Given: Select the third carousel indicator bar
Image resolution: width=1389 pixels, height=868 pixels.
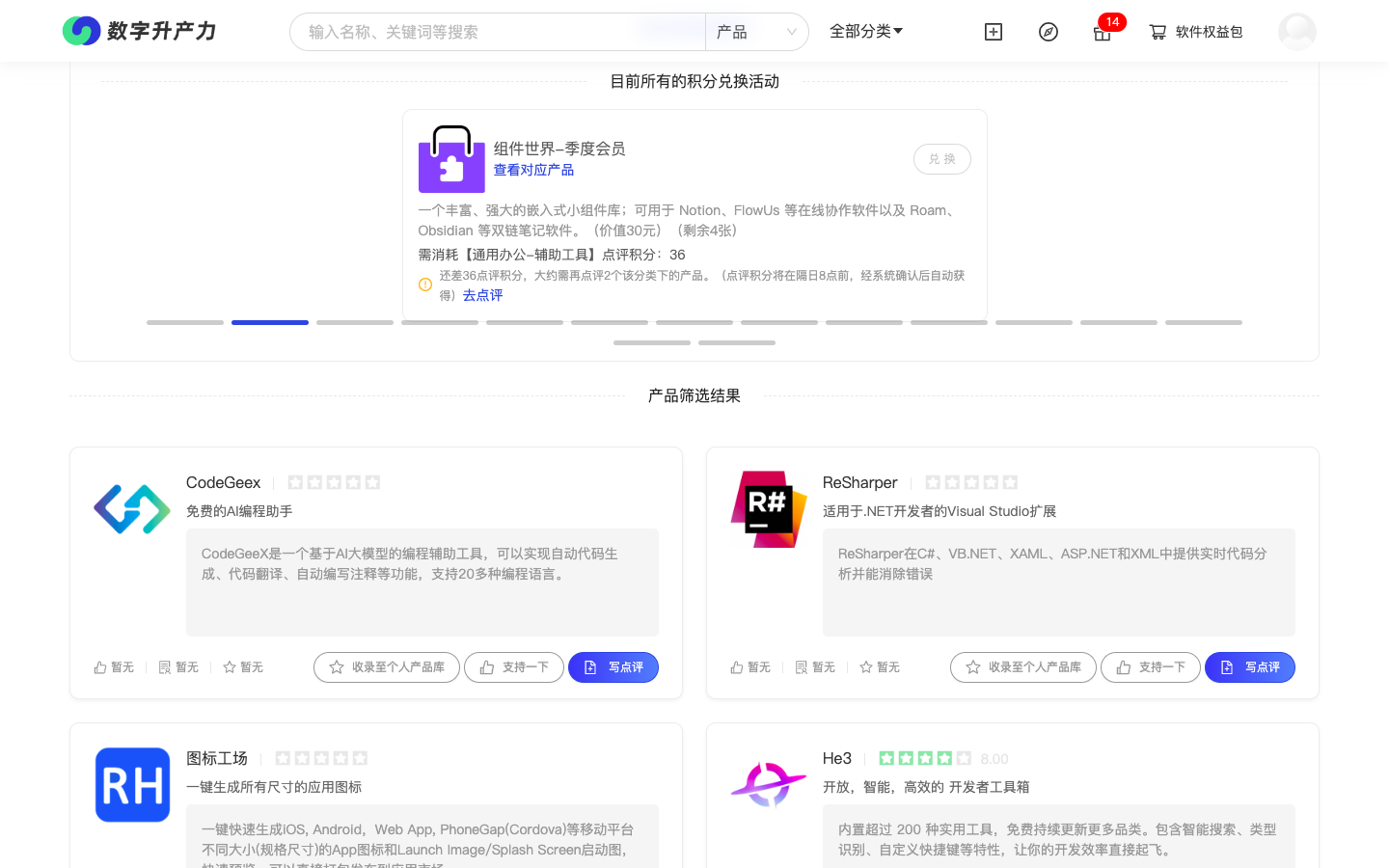Looking at the screenshot, I should coord(355,322).
